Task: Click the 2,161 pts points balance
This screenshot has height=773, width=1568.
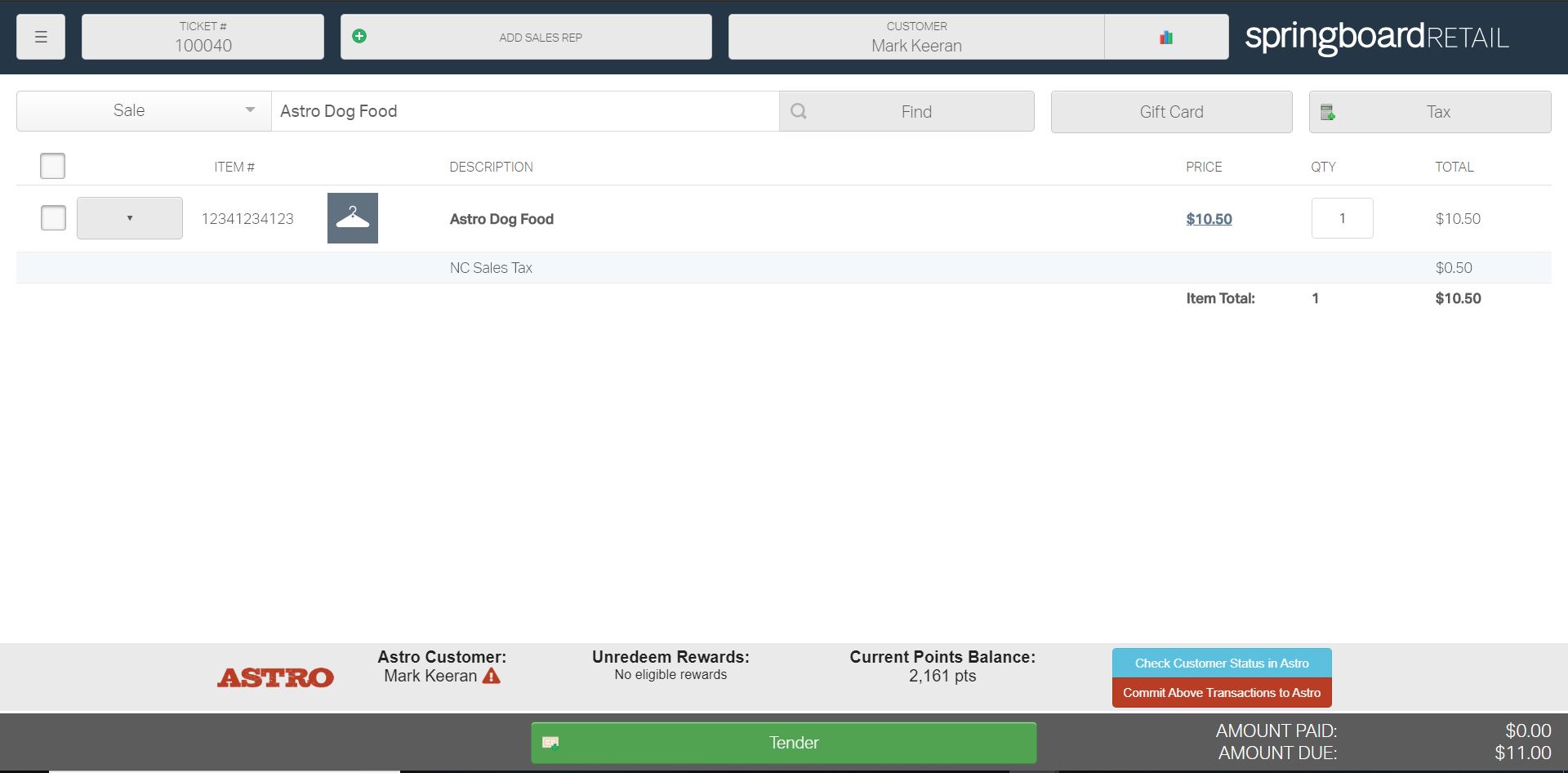Action: (x=942, y=676)
